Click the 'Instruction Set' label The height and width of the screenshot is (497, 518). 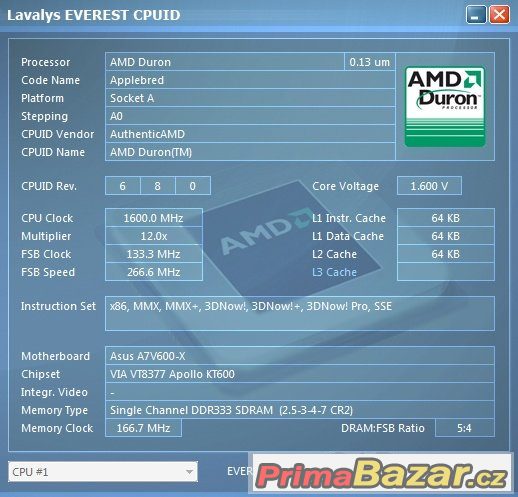(58, 306)
